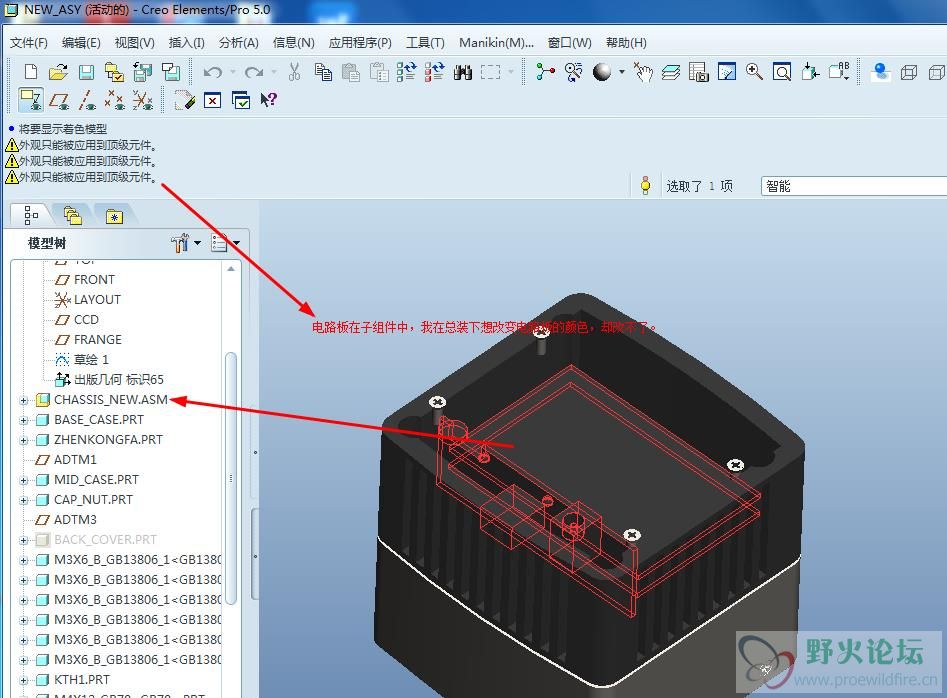Open the model tree settings dropdown

(185, 243)
